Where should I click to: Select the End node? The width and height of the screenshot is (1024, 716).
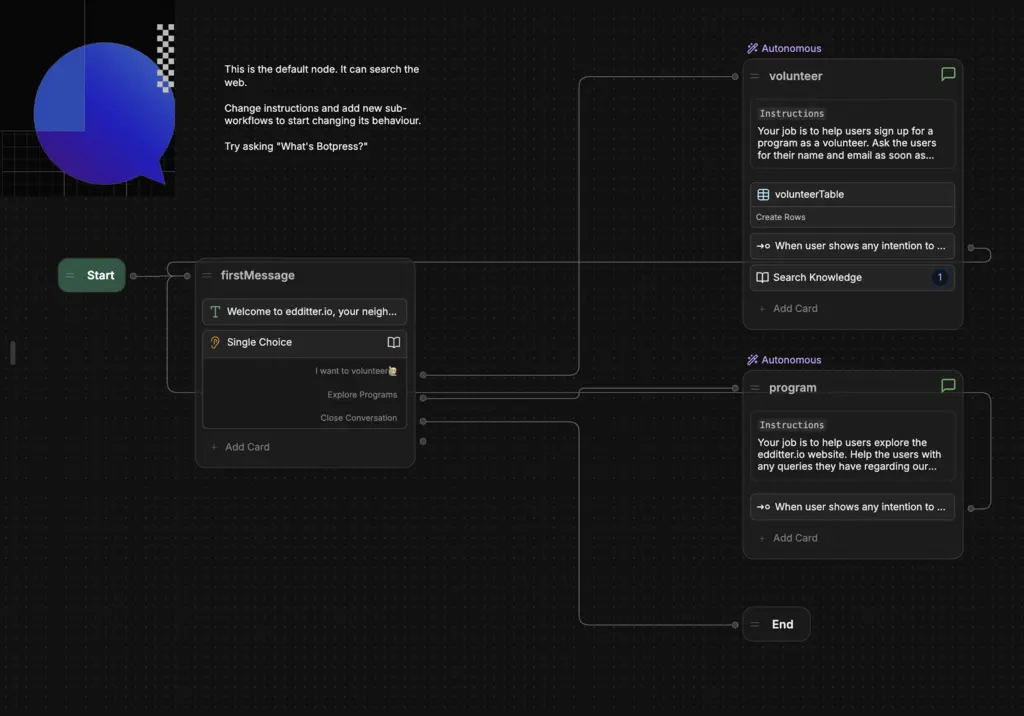pyautogui.click(x=776, y=623)
